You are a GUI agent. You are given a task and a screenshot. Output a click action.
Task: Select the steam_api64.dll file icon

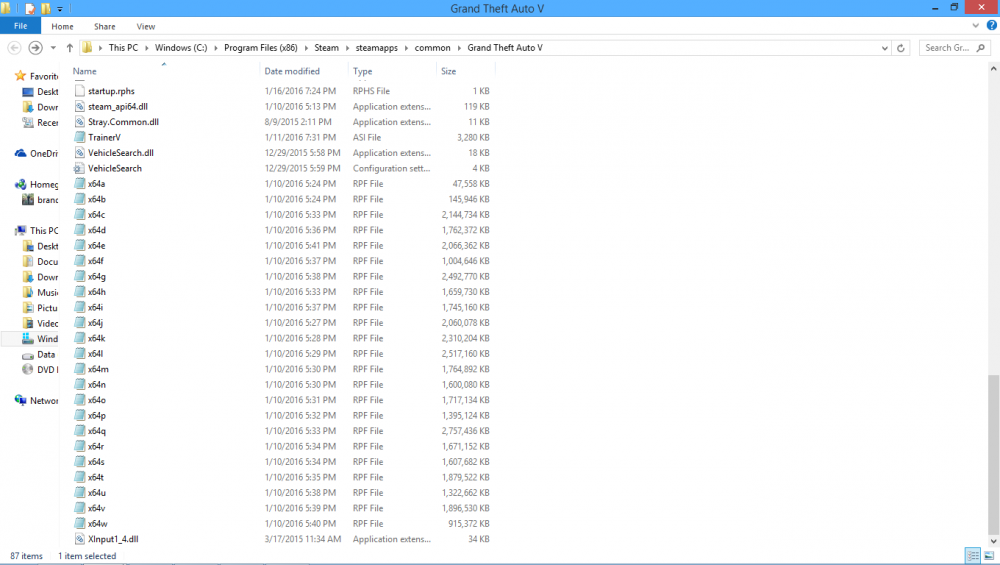pos(79,106)
